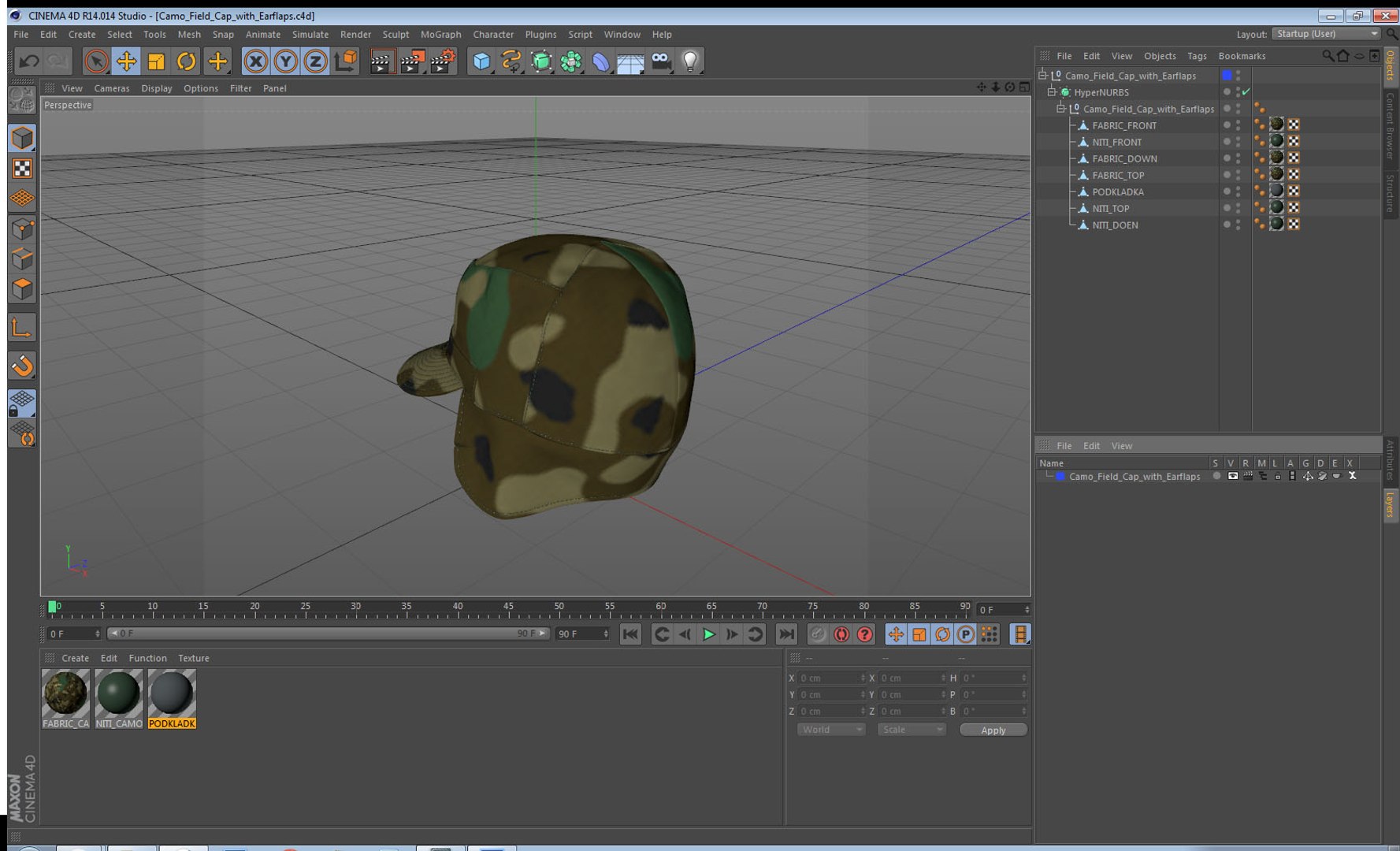Click the coordinate system icon
This screenshot has height=851, width=1400.
(x=345, y=61)
